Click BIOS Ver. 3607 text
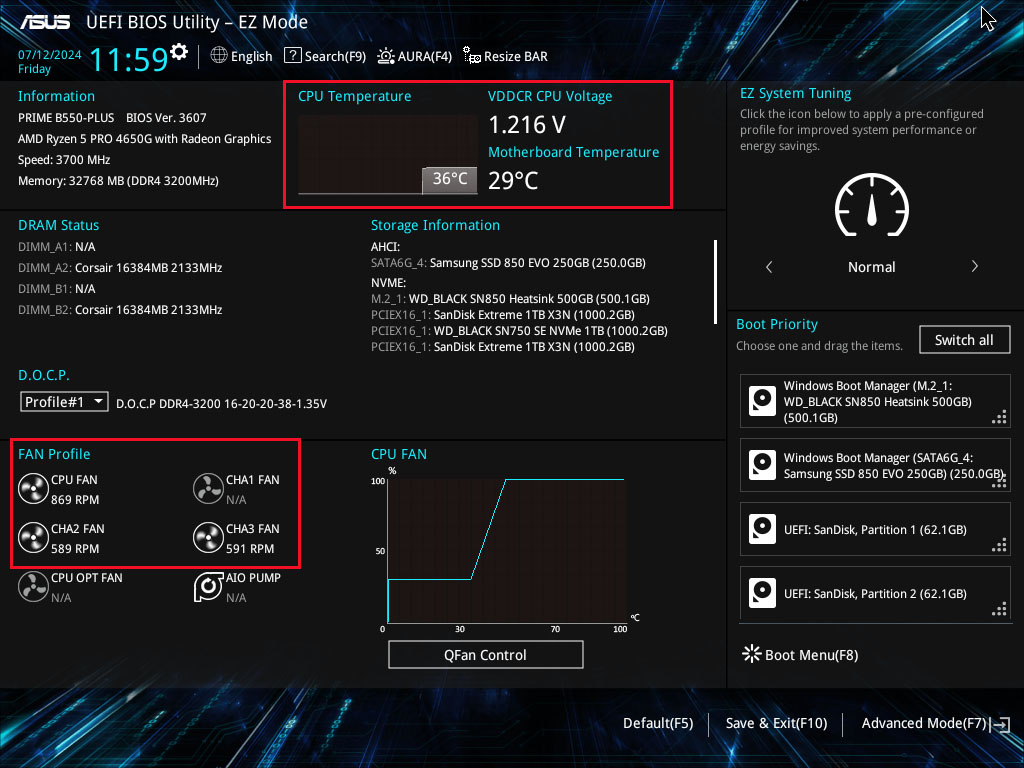 166,118
